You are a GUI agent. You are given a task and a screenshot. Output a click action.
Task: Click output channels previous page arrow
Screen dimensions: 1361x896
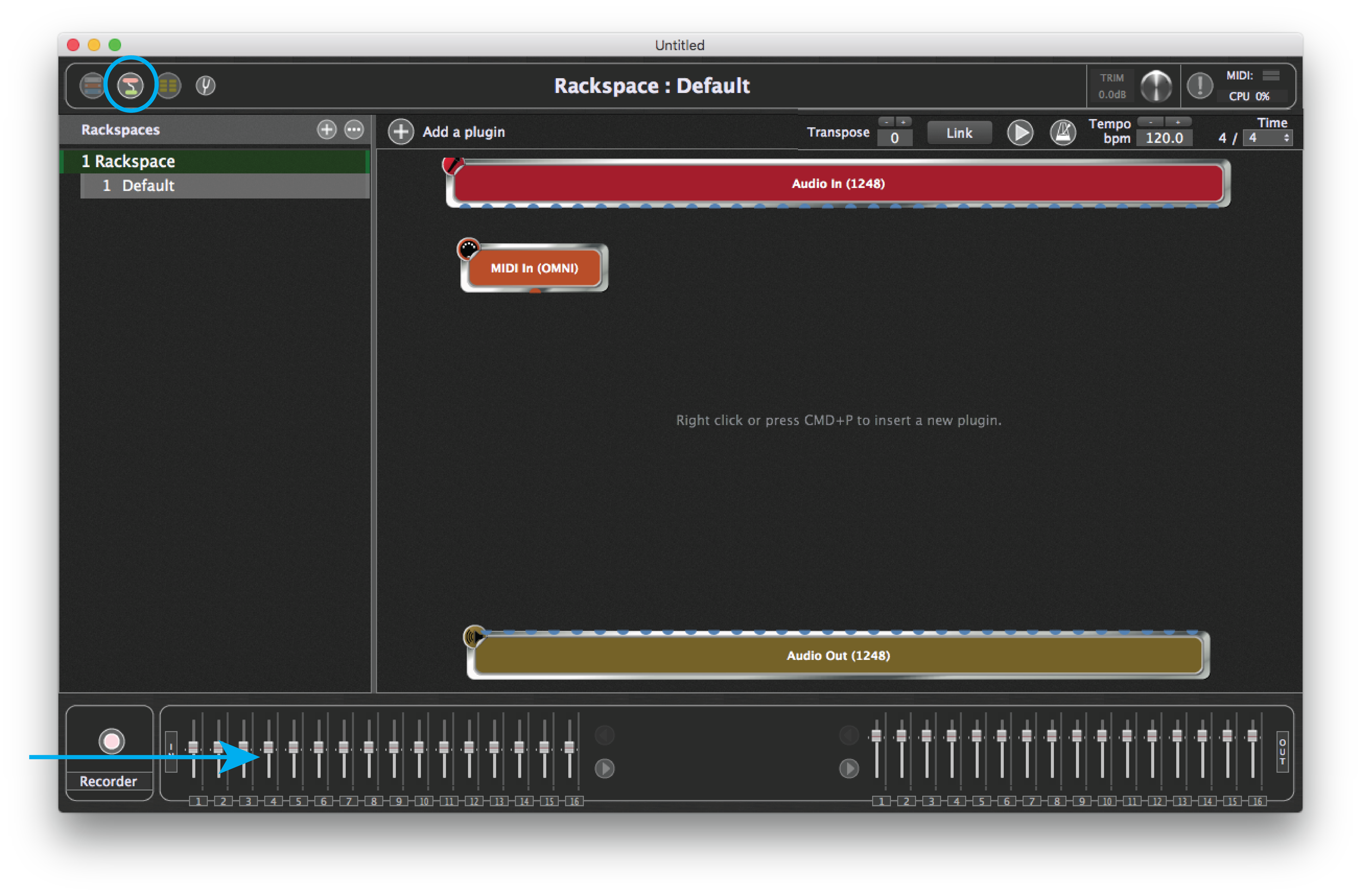point(849,735)
